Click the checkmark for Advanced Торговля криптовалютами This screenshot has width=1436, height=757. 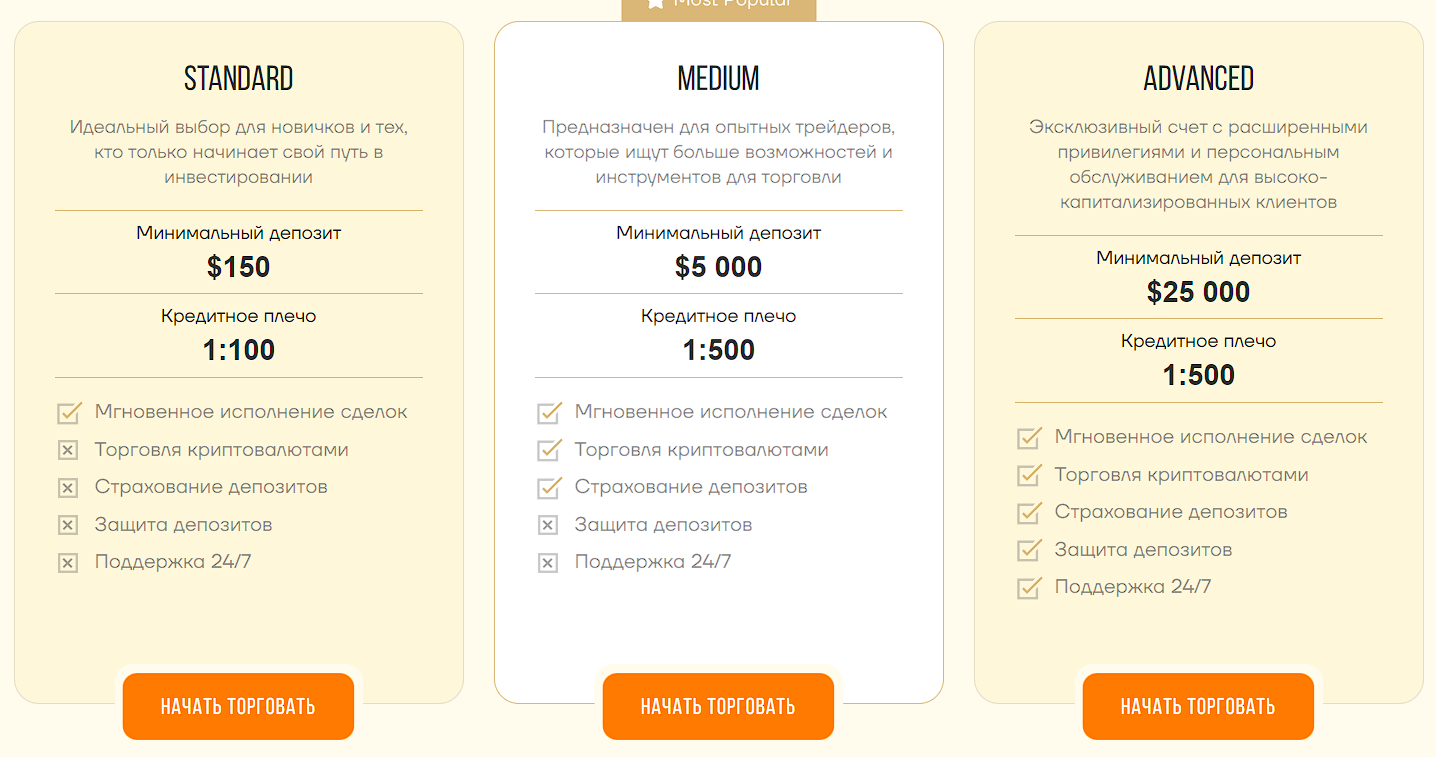(x=1029, y=475)
